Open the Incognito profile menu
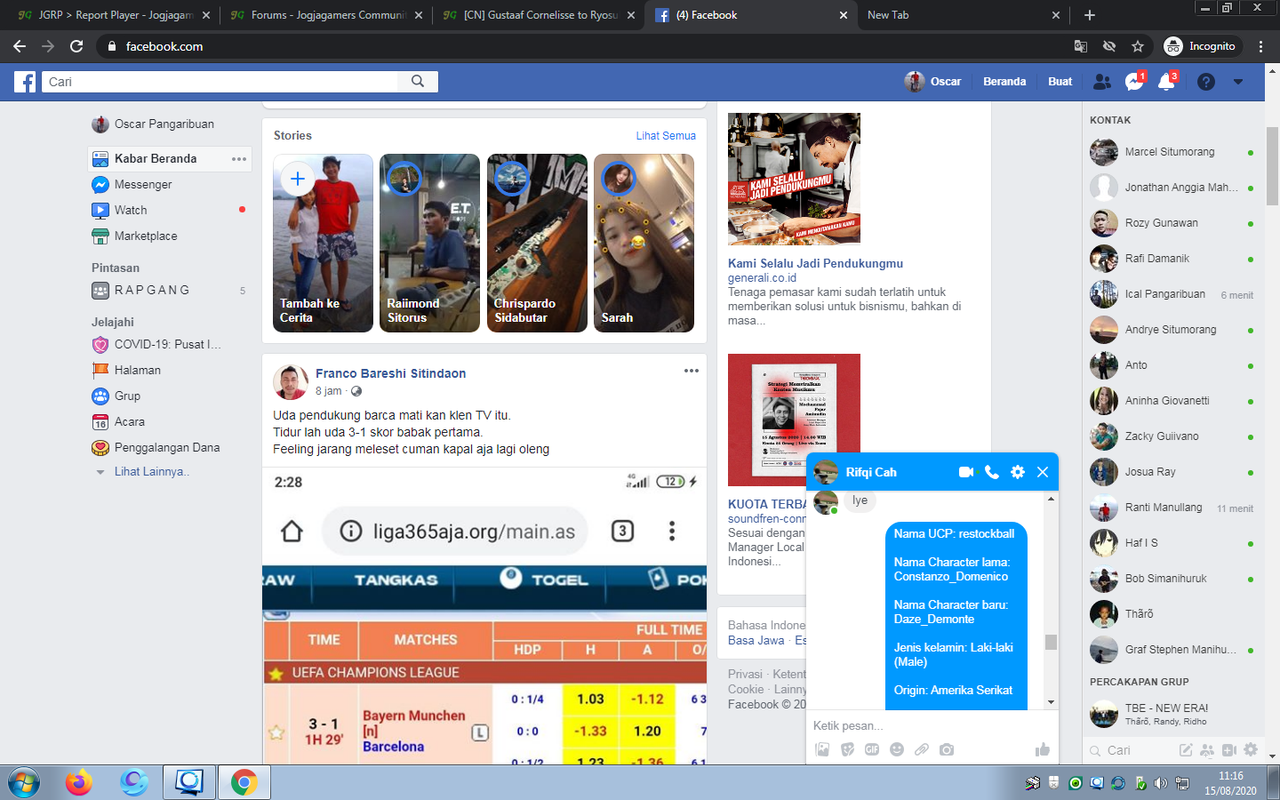Viewport: 1280px width, 800px height. click(1201, 46)
